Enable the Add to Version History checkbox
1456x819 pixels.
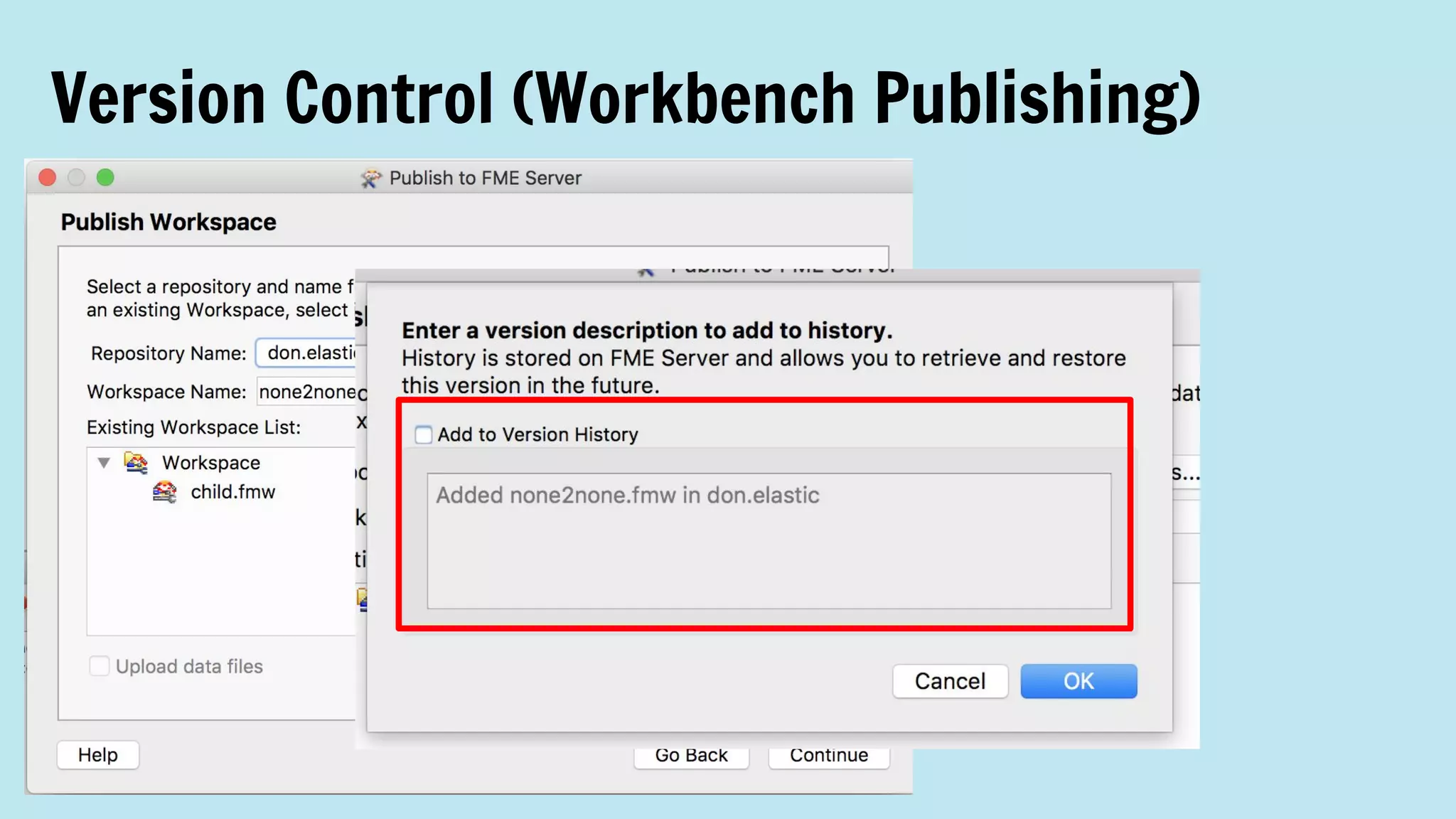tap(423, 434)
